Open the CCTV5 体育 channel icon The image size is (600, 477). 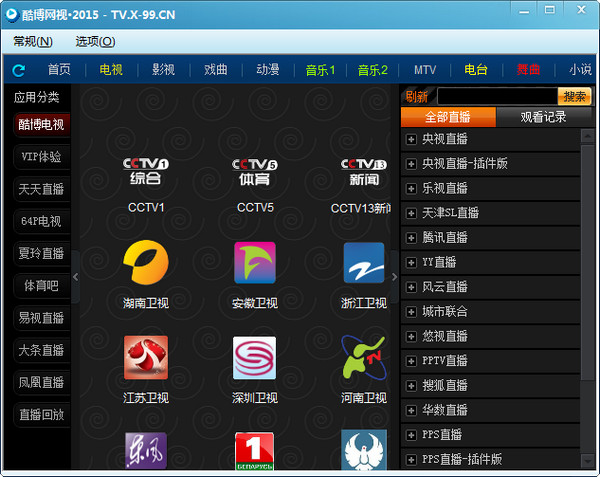point(254,172)
